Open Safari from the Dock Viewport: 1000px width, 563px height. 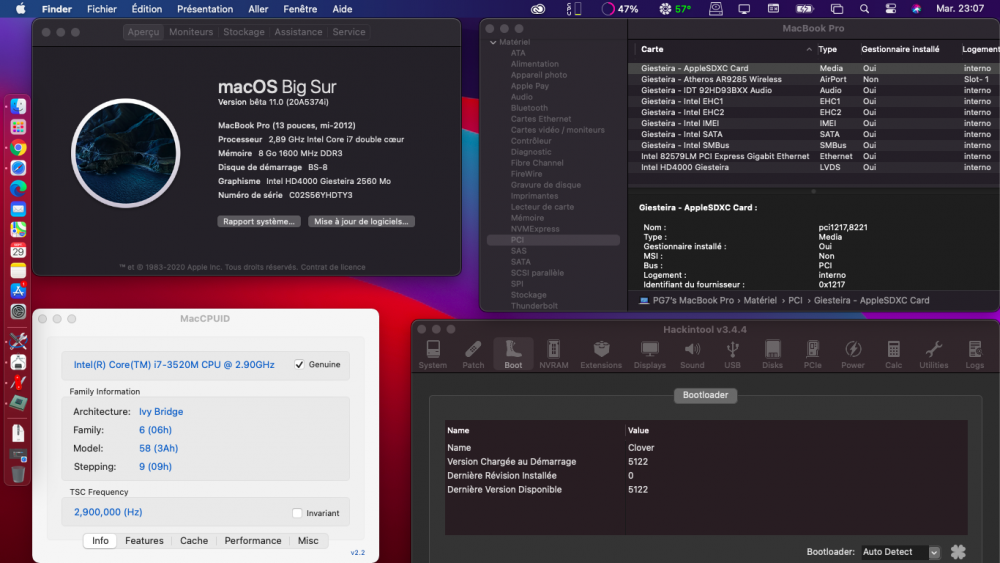pyautogui.click(x=18, y=168)
